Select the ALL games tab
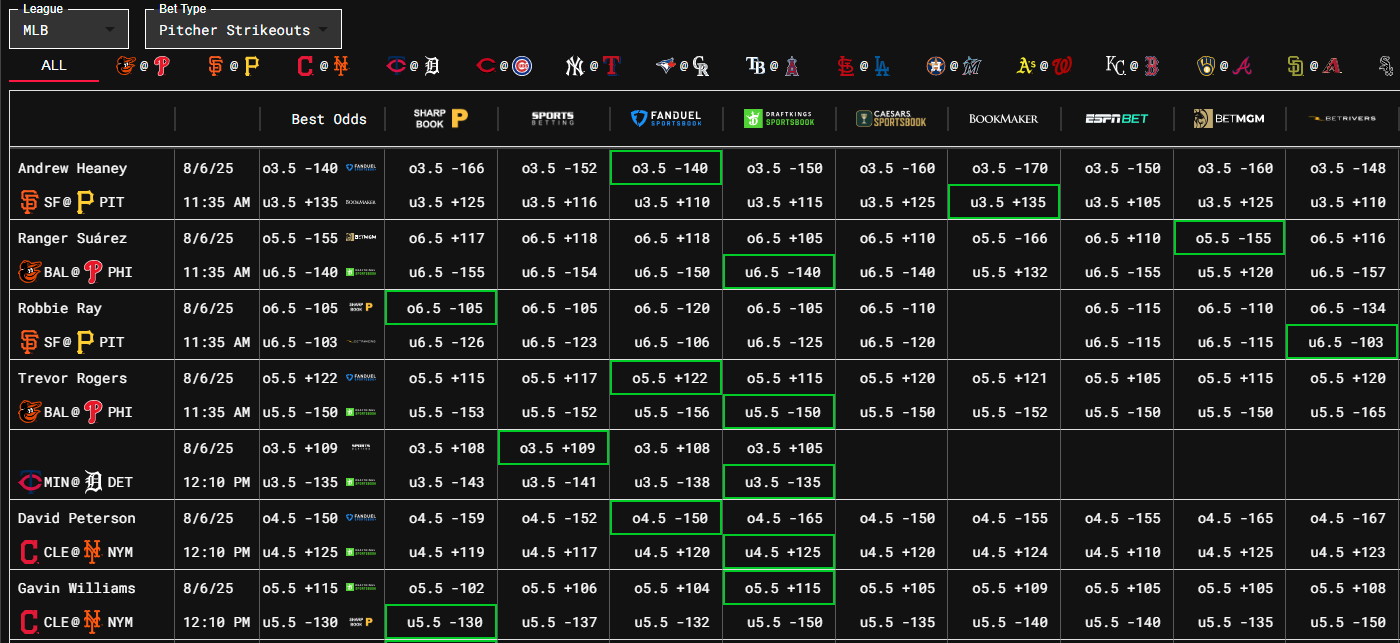The image size is (1400, 643). tap(54, 65)
